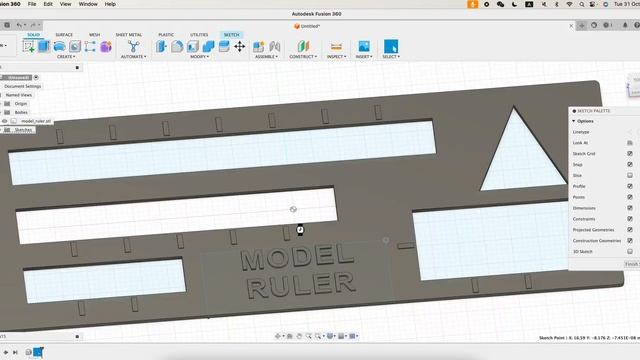The width and height of the screenshot is (640, 360).
Task: Toggle the Profile checkbox
Action: (x=630, y=186)
